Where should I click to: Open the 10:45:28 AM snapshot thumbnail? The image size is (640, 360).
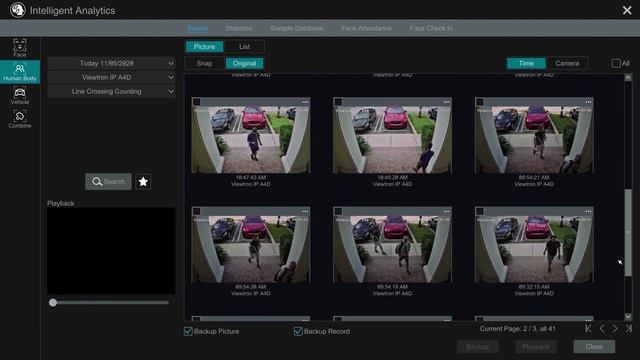[x=392, y=140]
